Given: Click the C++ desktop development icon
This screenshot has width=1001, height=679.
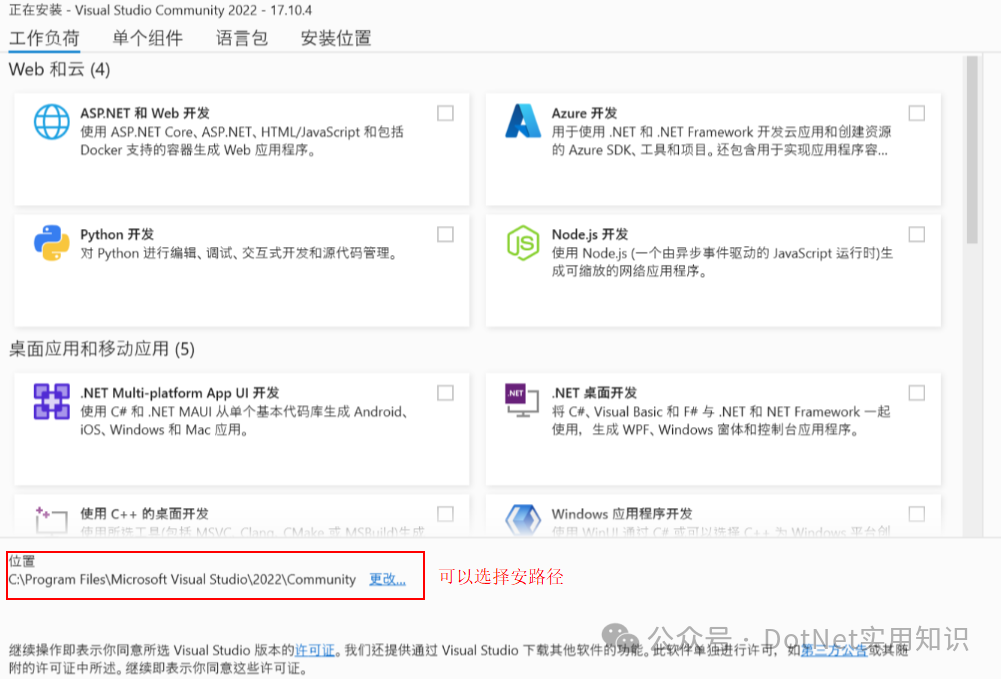Looking at the screenshot, I should click(52, 520).
